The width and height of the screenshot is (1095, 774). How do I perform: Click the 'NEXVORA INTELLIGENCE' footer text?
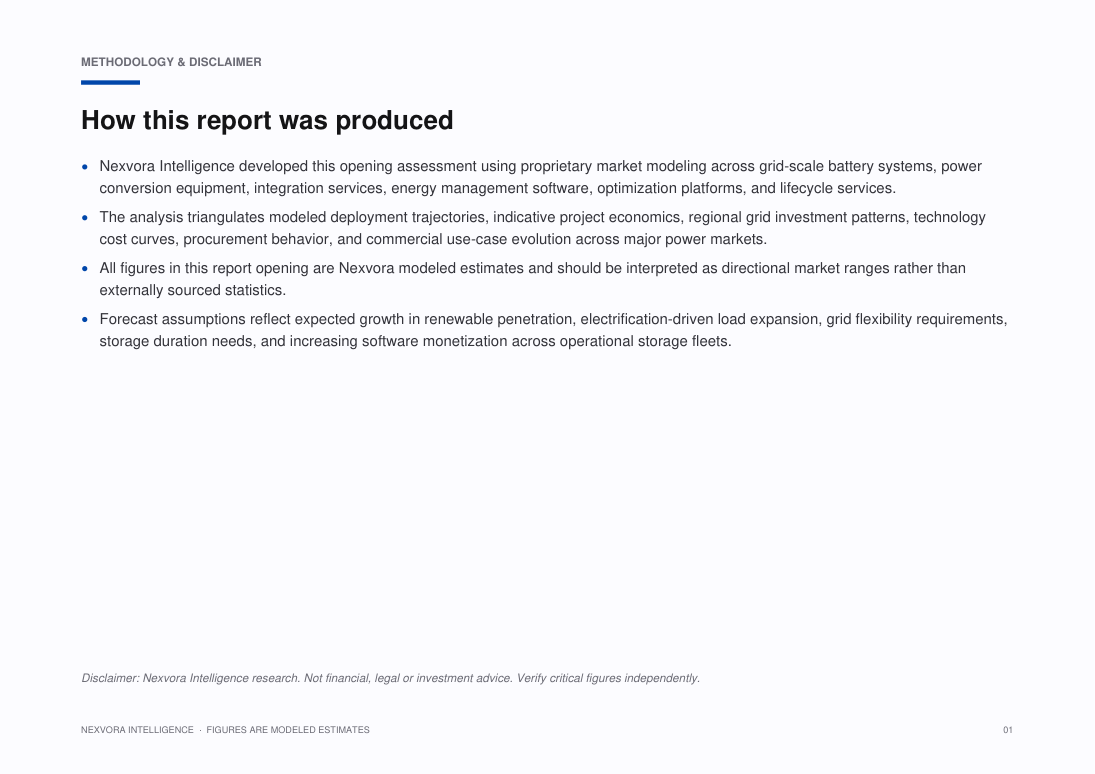pos(137,730)
